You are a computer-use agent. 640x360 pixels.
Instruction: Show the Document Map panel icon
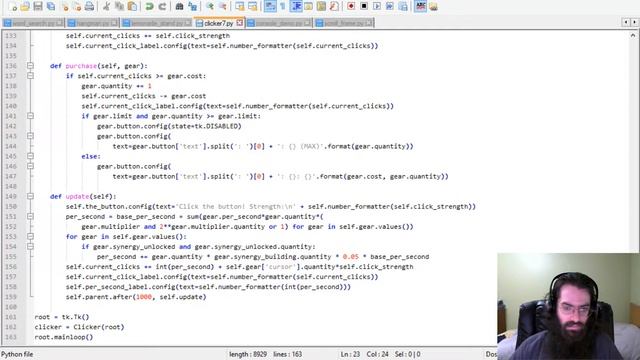321,7
